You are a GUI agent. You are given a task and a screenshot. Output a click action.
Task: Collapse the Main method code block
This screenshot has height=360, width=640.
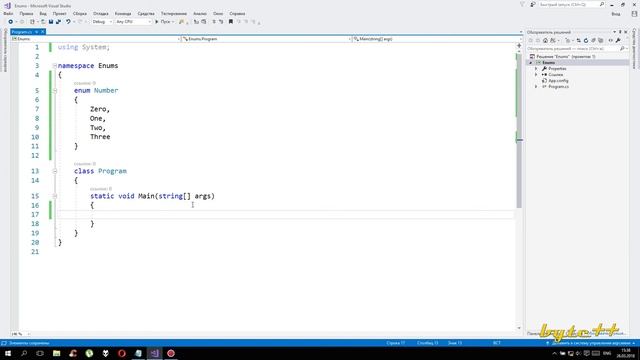[55, 196]
